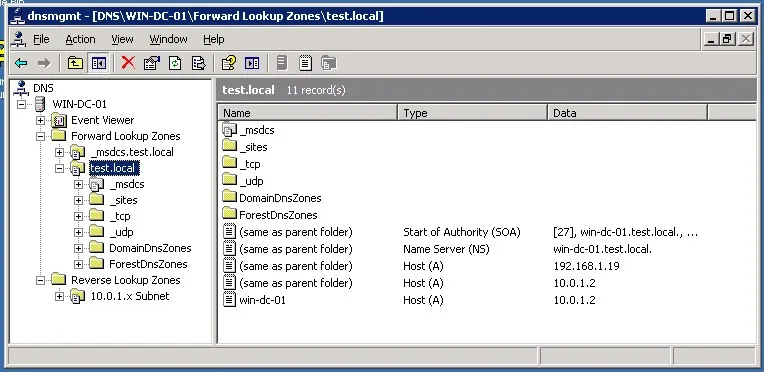Select Forward Lookup Zones in tree
764x372 pixels.
(126, 136)
